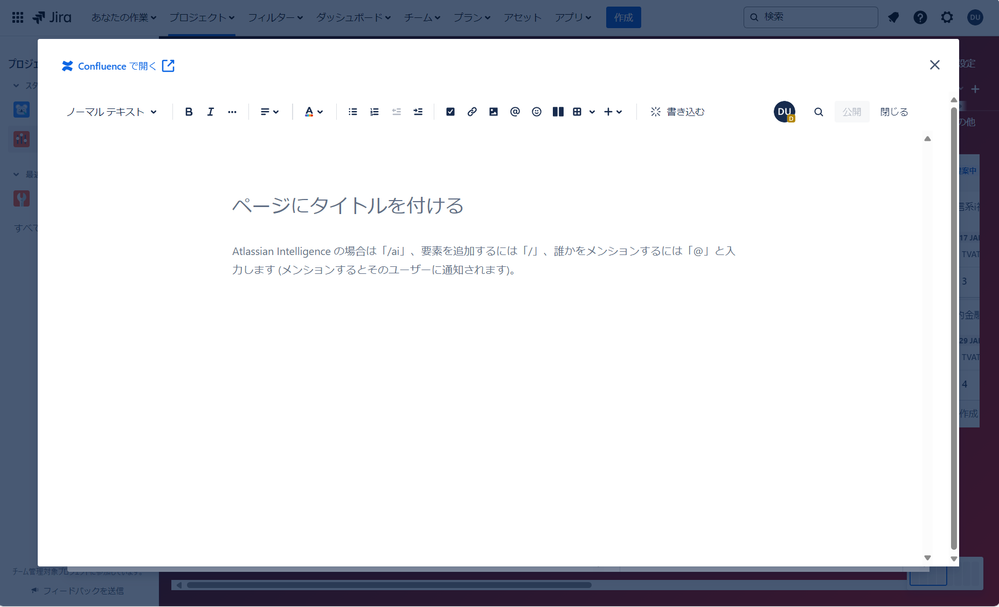Click the 作成 create button

coord(623,17)
